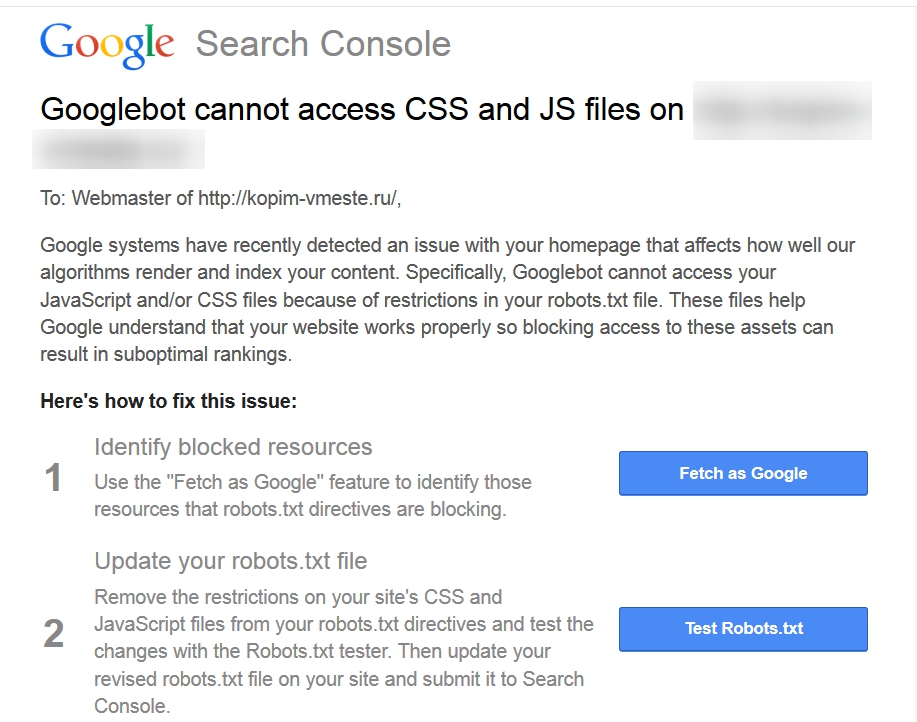Select the large step number 1
Screen dimensions: 917x722
[x=54, y=478]
